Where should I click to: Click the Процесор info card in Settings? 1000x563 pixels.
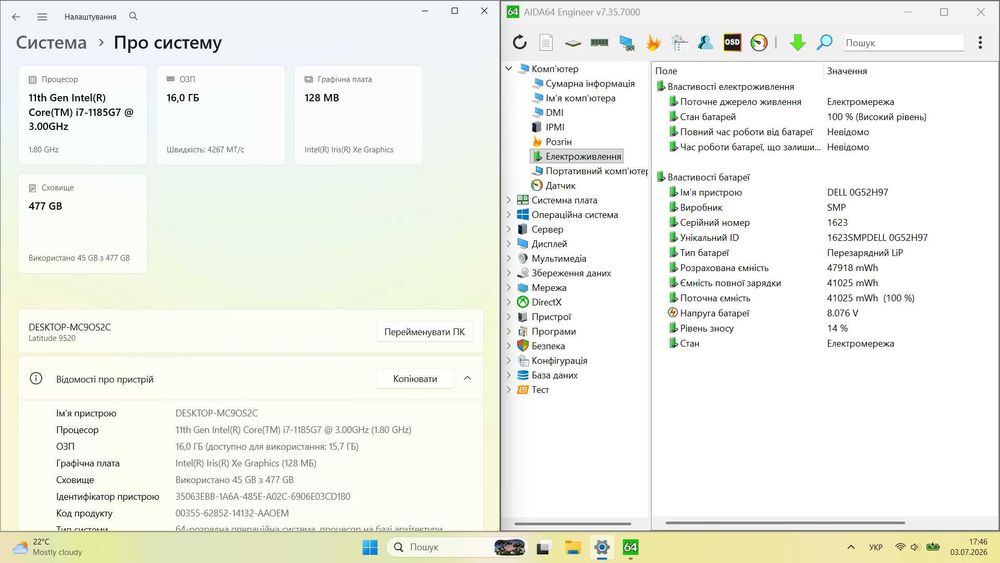[x=83, y=115]
